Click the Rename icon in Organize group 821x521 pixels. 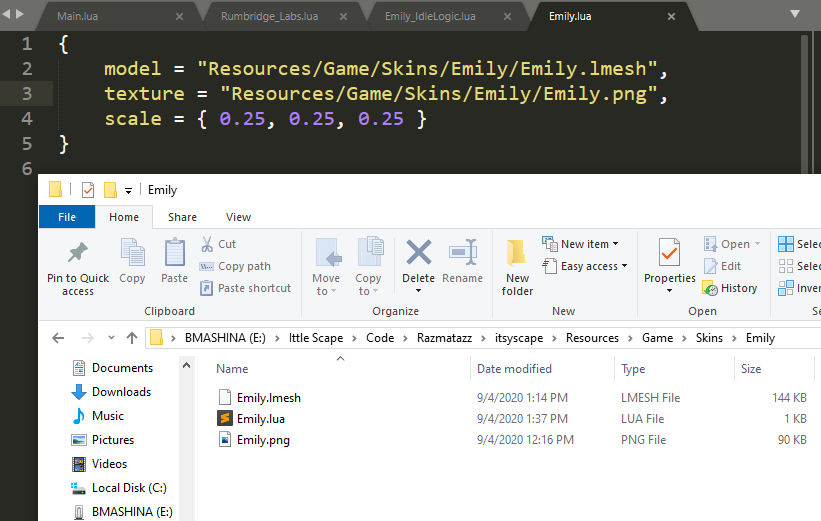click(462, 252)
